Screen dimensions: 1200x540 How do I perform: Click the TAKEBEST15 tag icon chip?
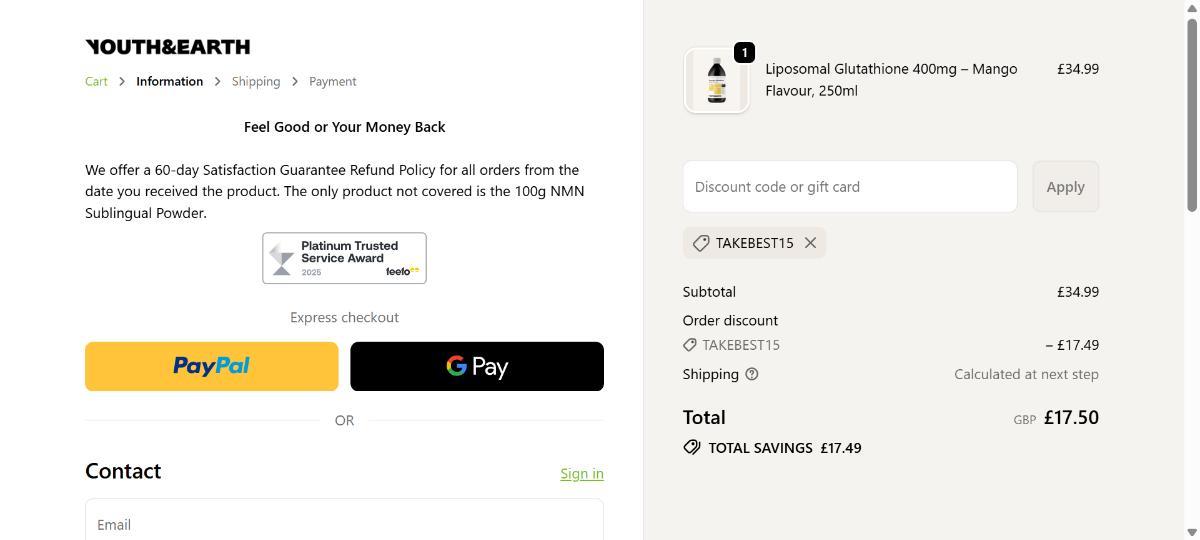tap(701, 243)
